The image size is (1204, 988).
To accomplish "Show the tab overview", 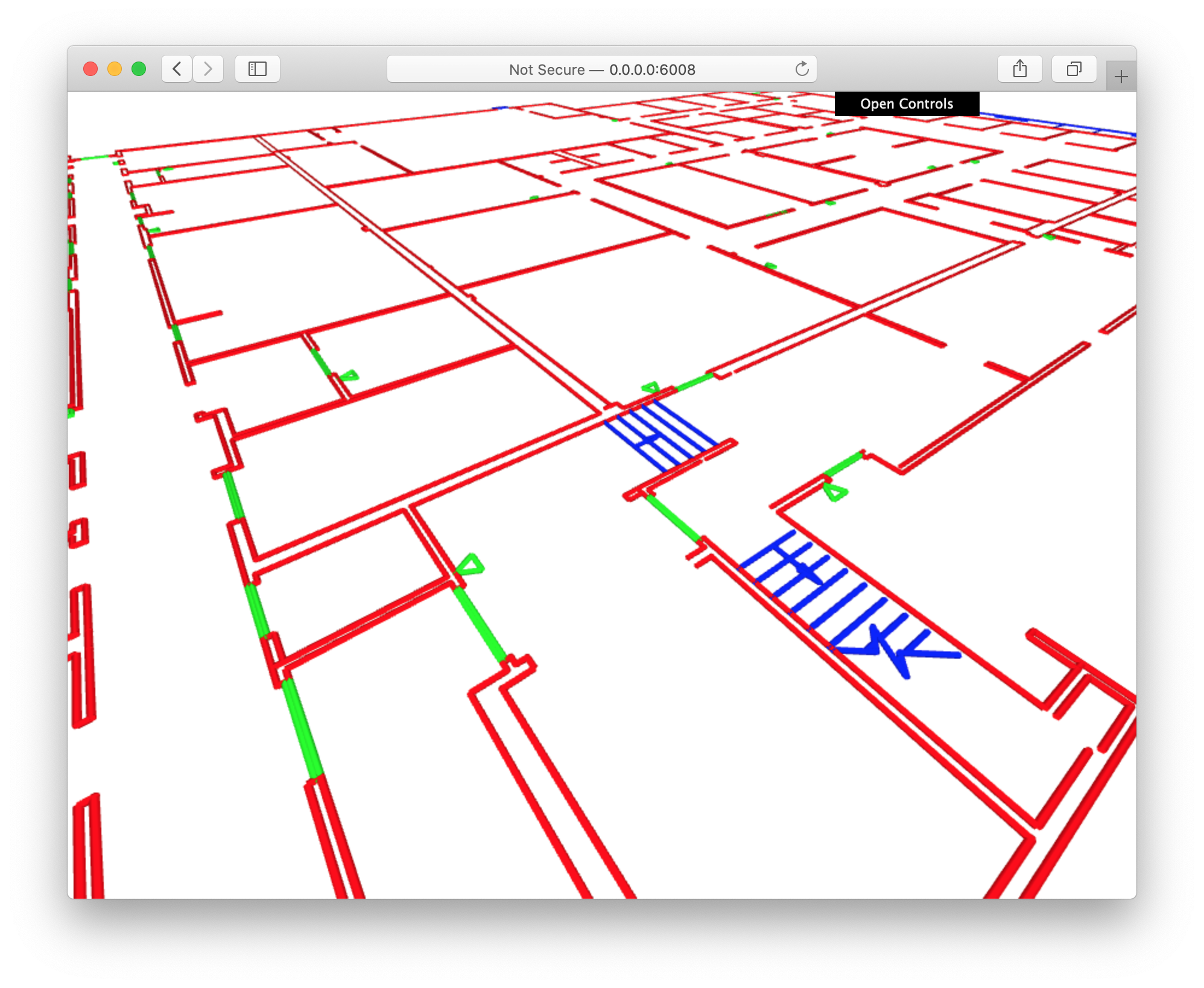I will click(x=1074, y=69).
